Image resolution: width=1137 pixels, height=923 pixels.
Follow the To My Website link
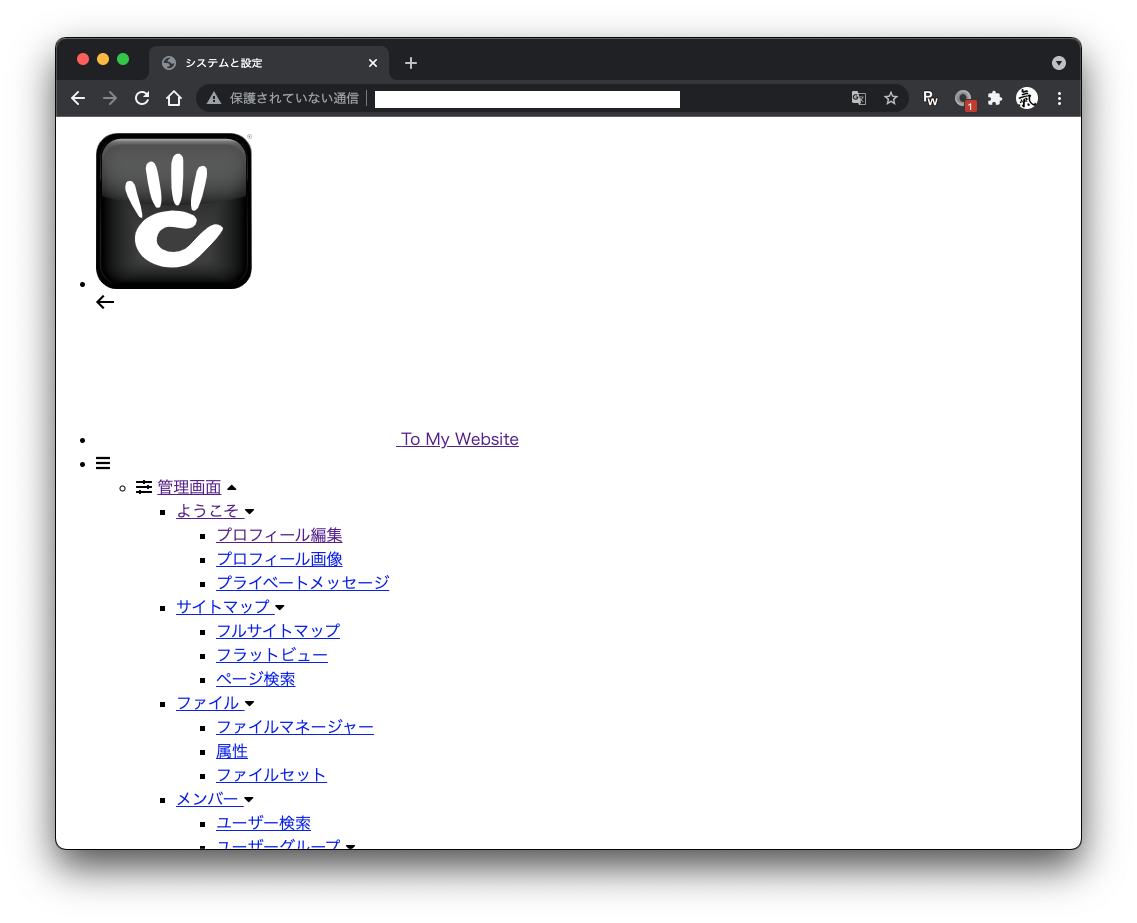click(x=458, y=439)
